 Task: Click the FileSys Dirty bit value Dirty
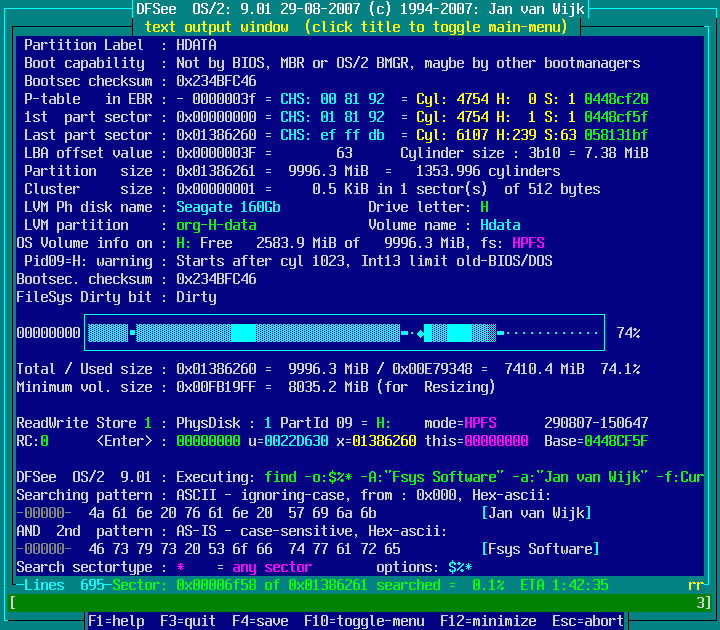coord(196,297)
